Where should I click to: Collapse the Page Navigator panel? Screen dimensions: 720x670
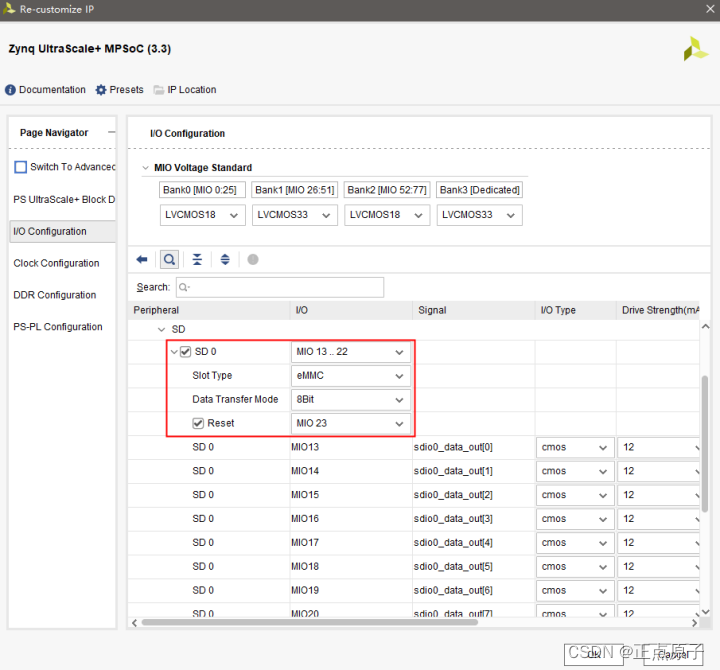click(x=111, y=132)
